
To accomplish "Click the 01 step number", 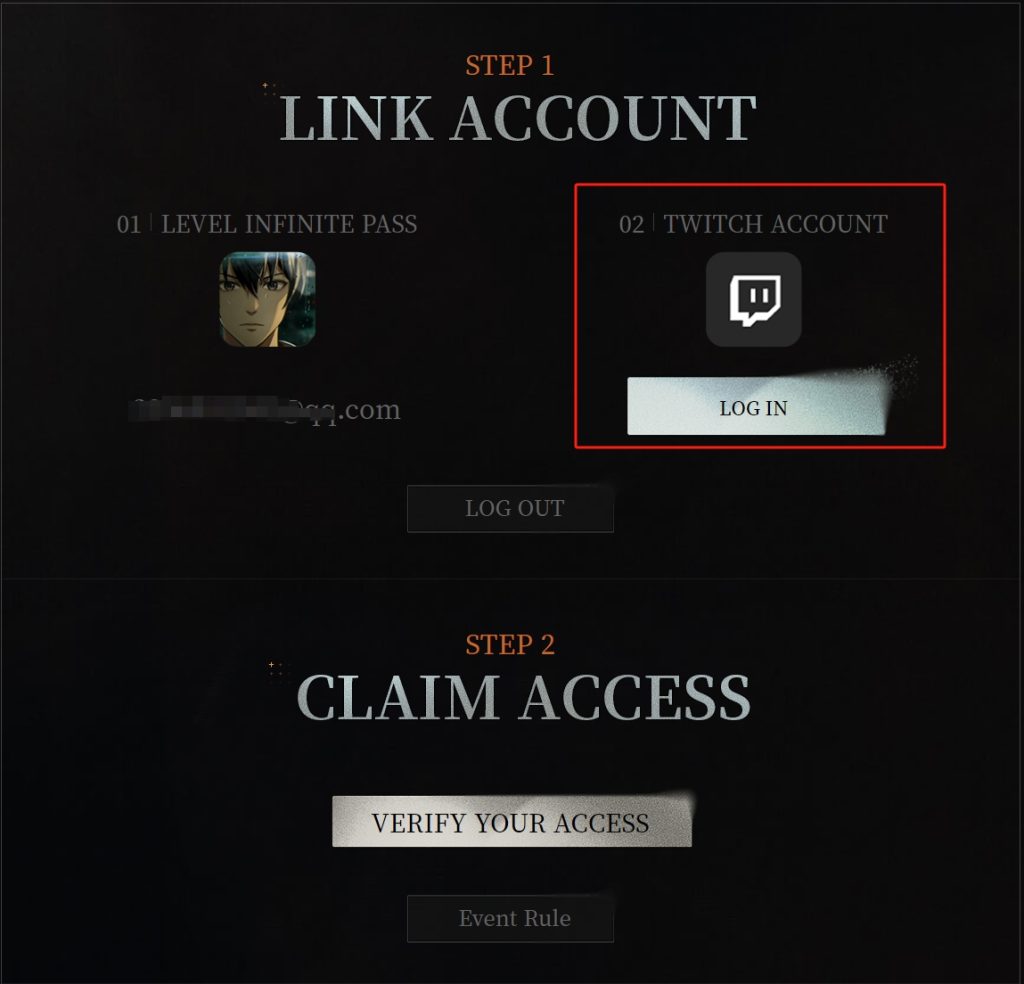I will [x=128, y=225].
